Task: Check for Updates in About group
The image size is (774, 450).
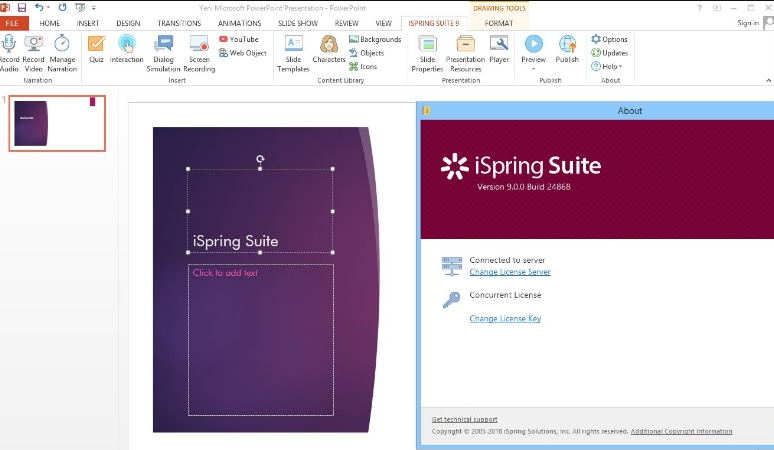Action: (x=610, y=53)
